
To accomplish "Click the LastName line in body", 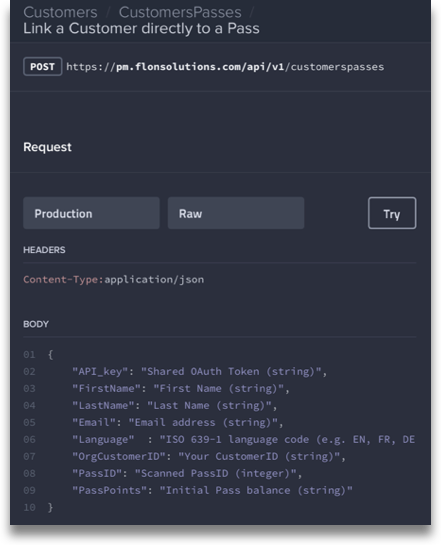I will point(174,406).
